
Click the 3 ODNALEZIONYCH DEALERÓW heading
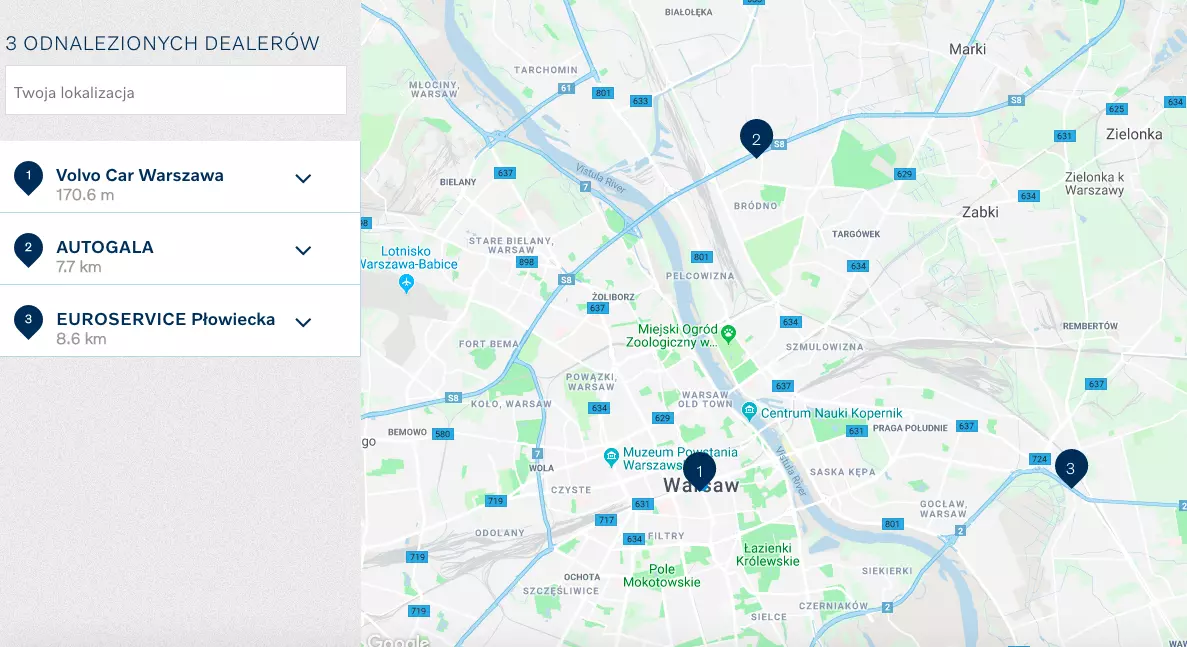163,43
